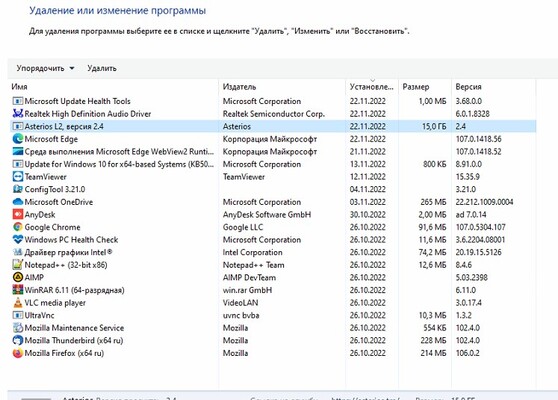Click publisher Notepad++ Team
Screen dimensions: 558x400
pyautogui.click(x=253, y=265)
